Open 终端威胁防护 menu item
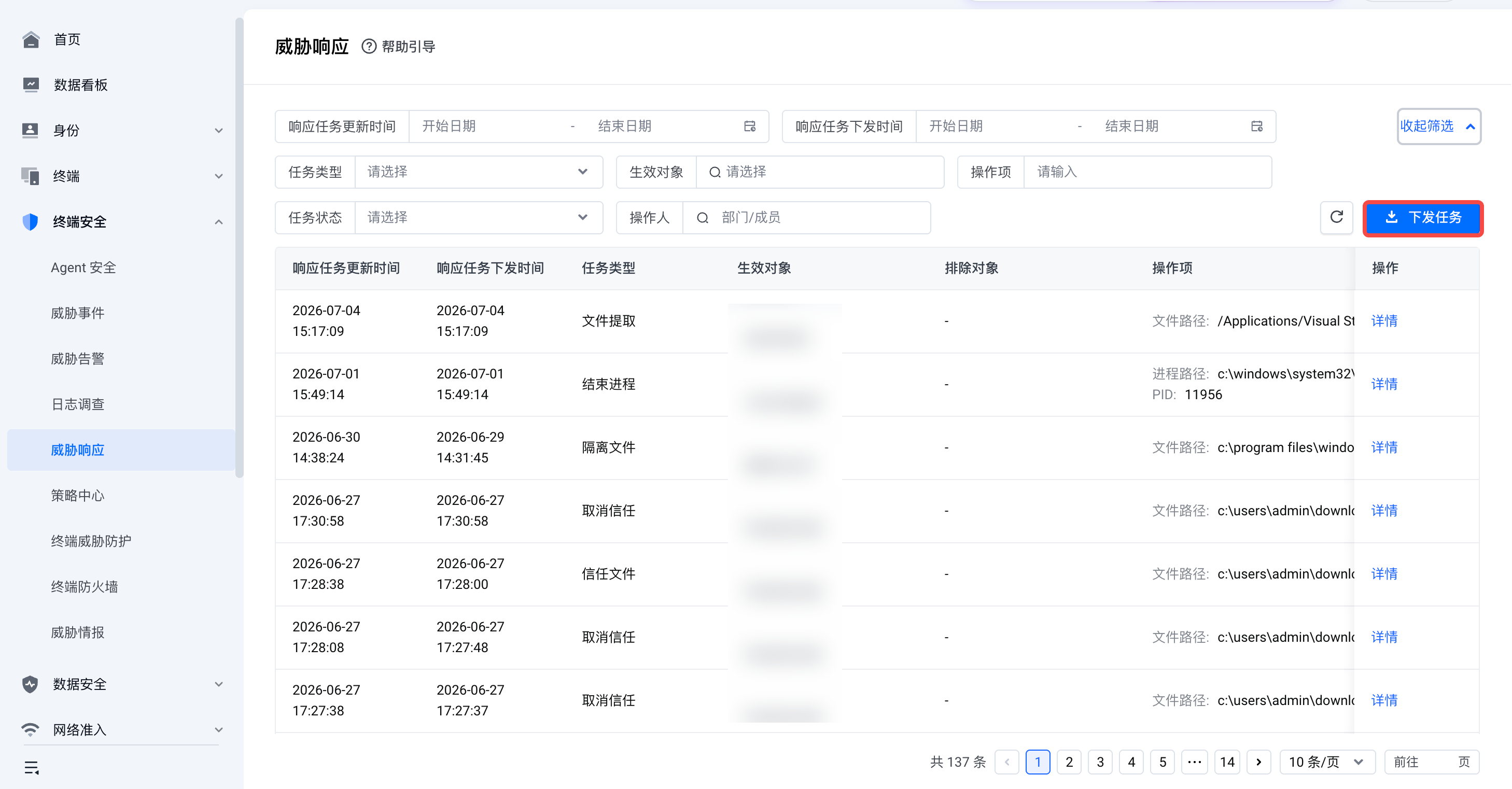The height and width of the screenshot is (789, 1512). (91, 541)
